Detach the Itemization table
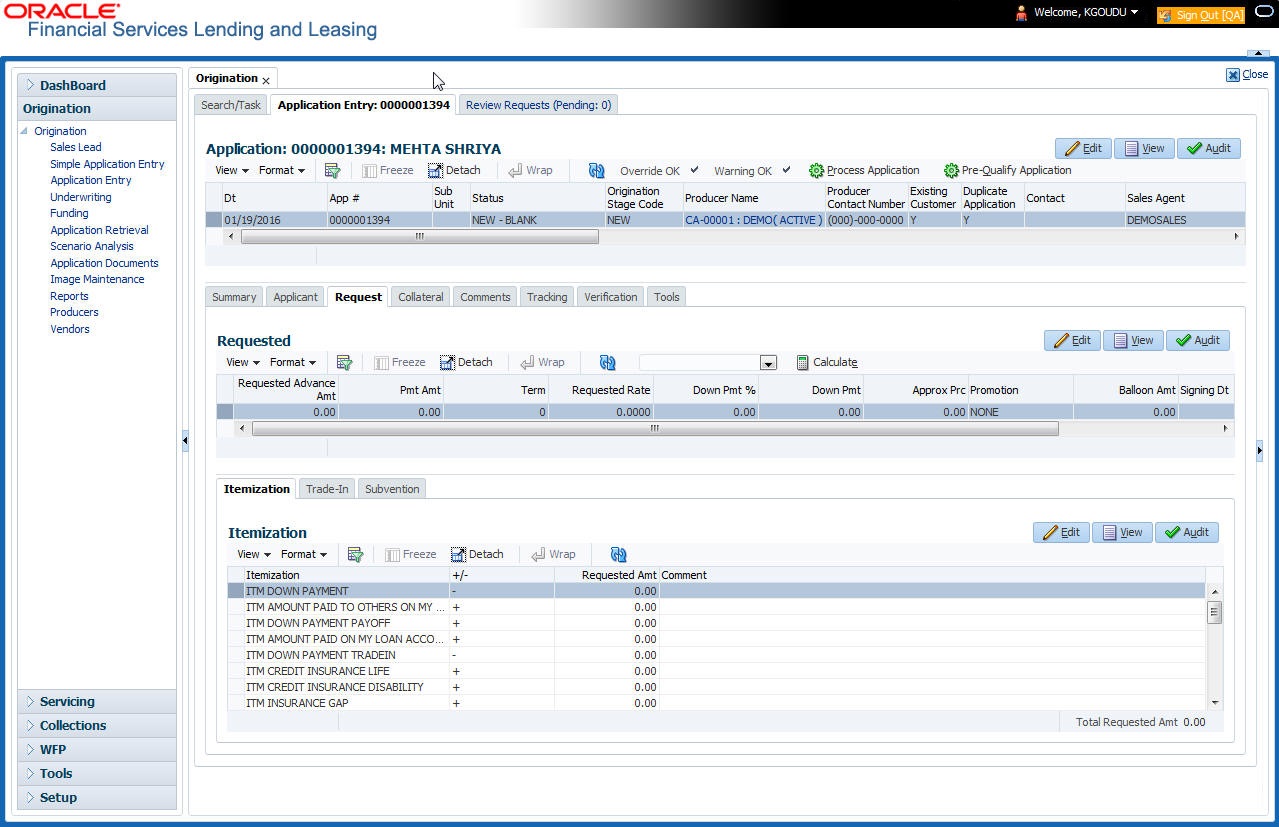This screenshot has width=1279, height=827. [x=477, y=554]
